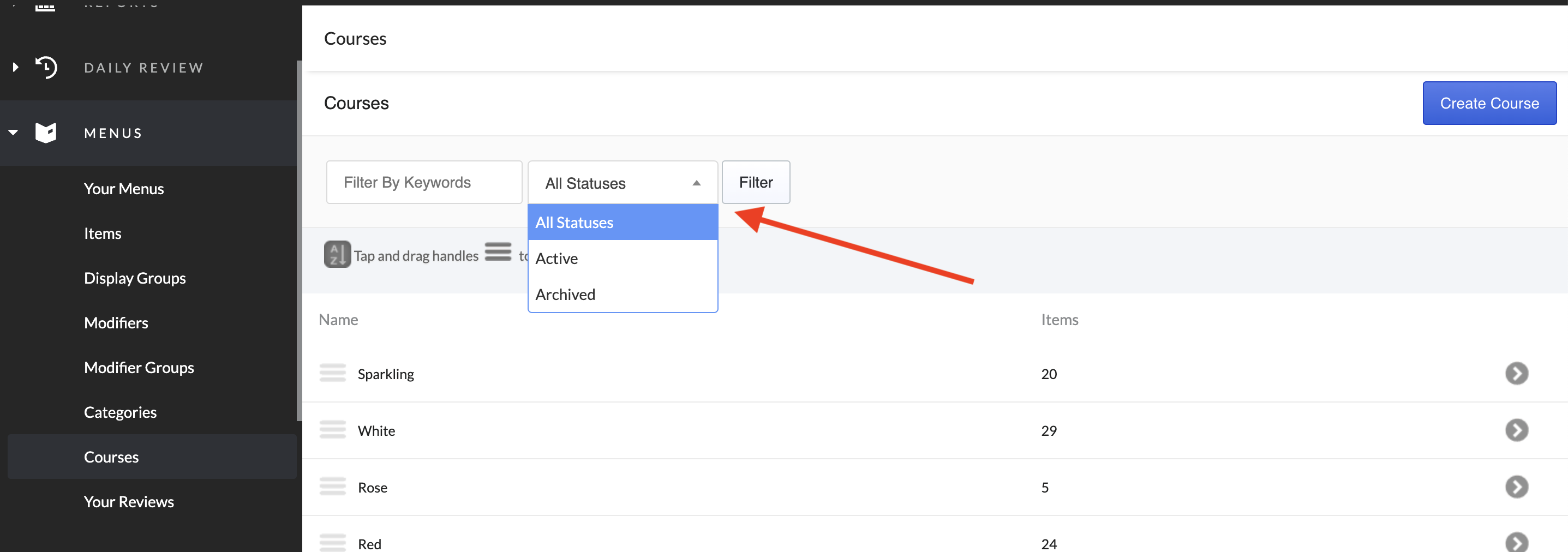This screenshot has height=552, width=1568.
Task: Open Categories from the sidebar menu
Action: [x=120, y=411]
